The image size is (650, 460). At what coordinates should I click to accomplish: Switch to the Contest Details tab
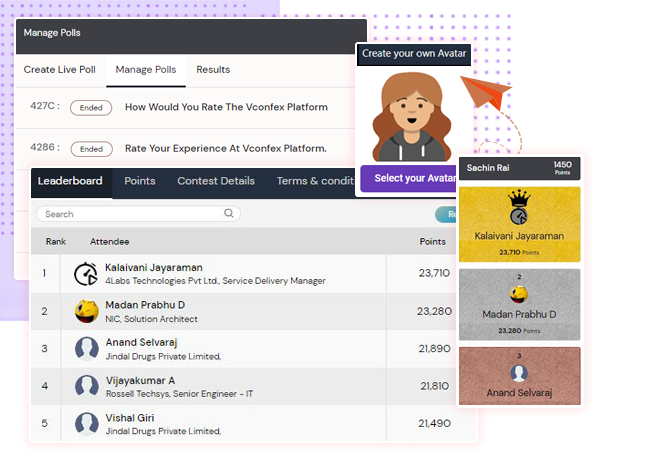click(x=216, y=181)
